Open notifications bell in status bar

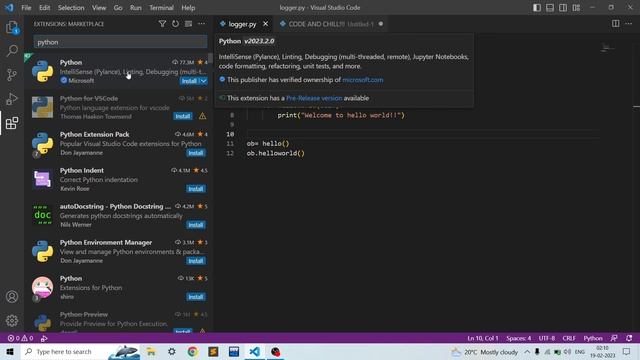(x=629, y=338)
